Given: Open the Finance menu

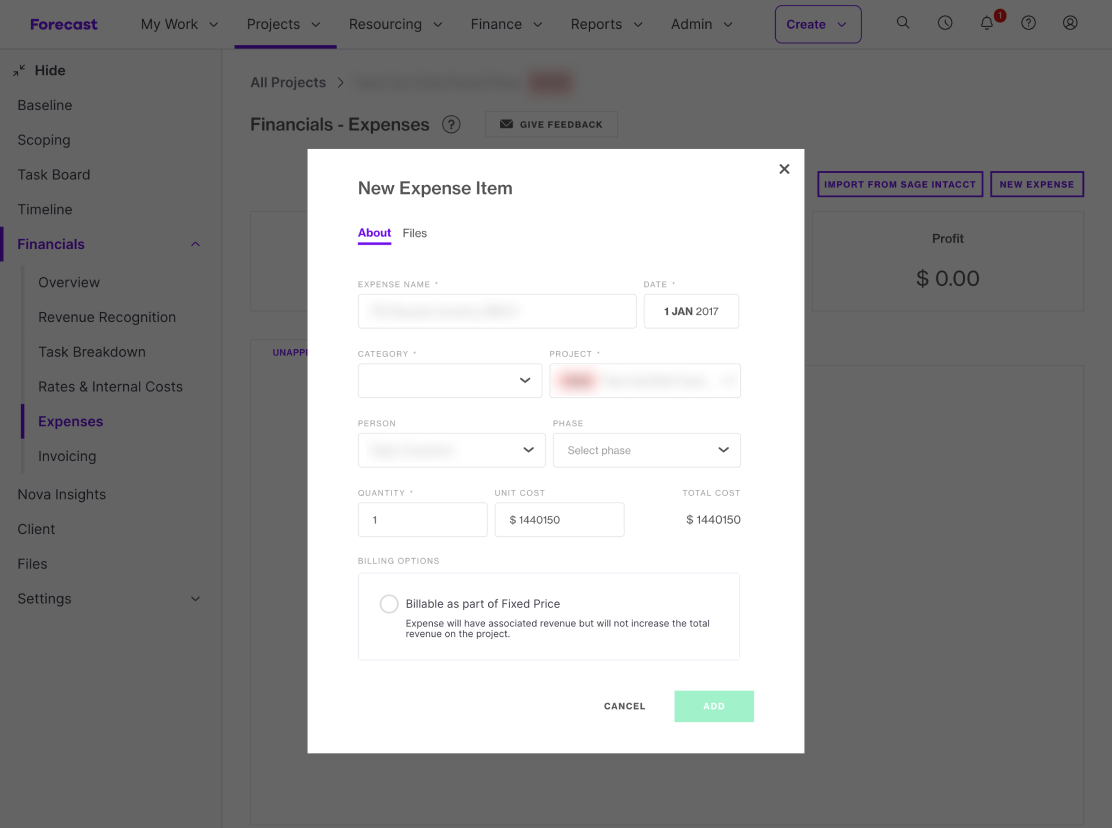Looking at the screenshot, I should coord(506,24).
